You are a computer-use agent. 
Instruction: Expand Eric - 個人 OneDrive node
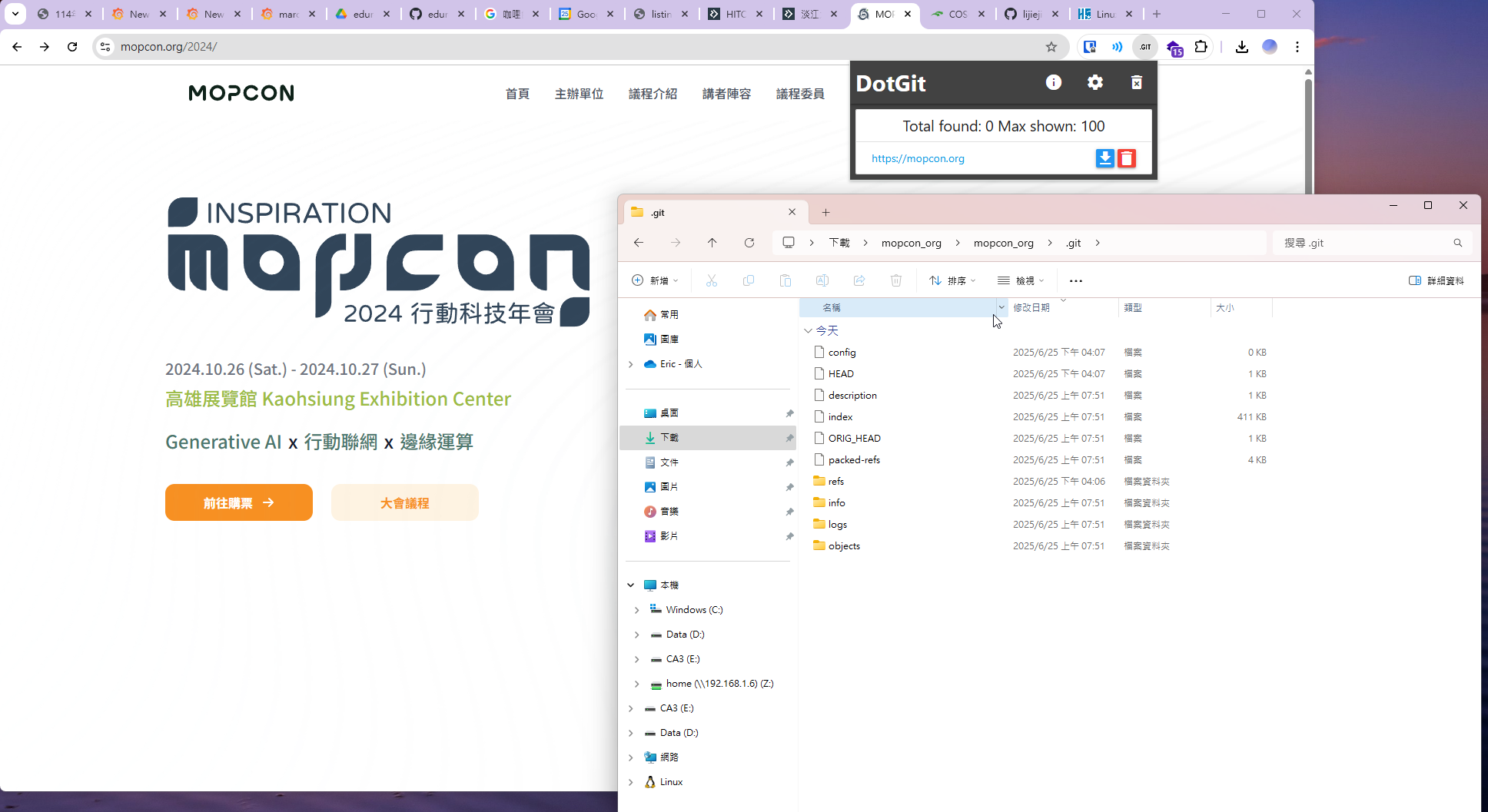(x=631, y=364)
